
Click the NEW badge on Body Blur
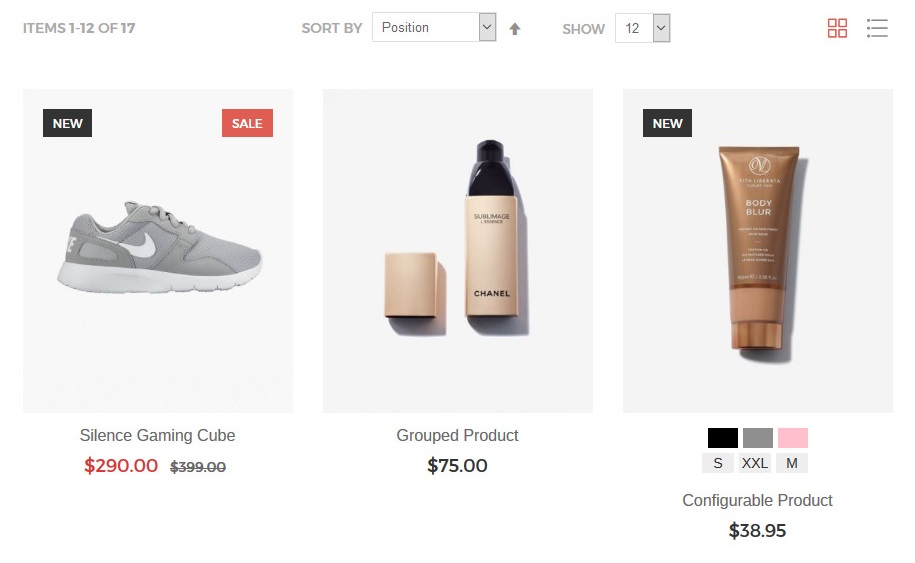[667, 123]
